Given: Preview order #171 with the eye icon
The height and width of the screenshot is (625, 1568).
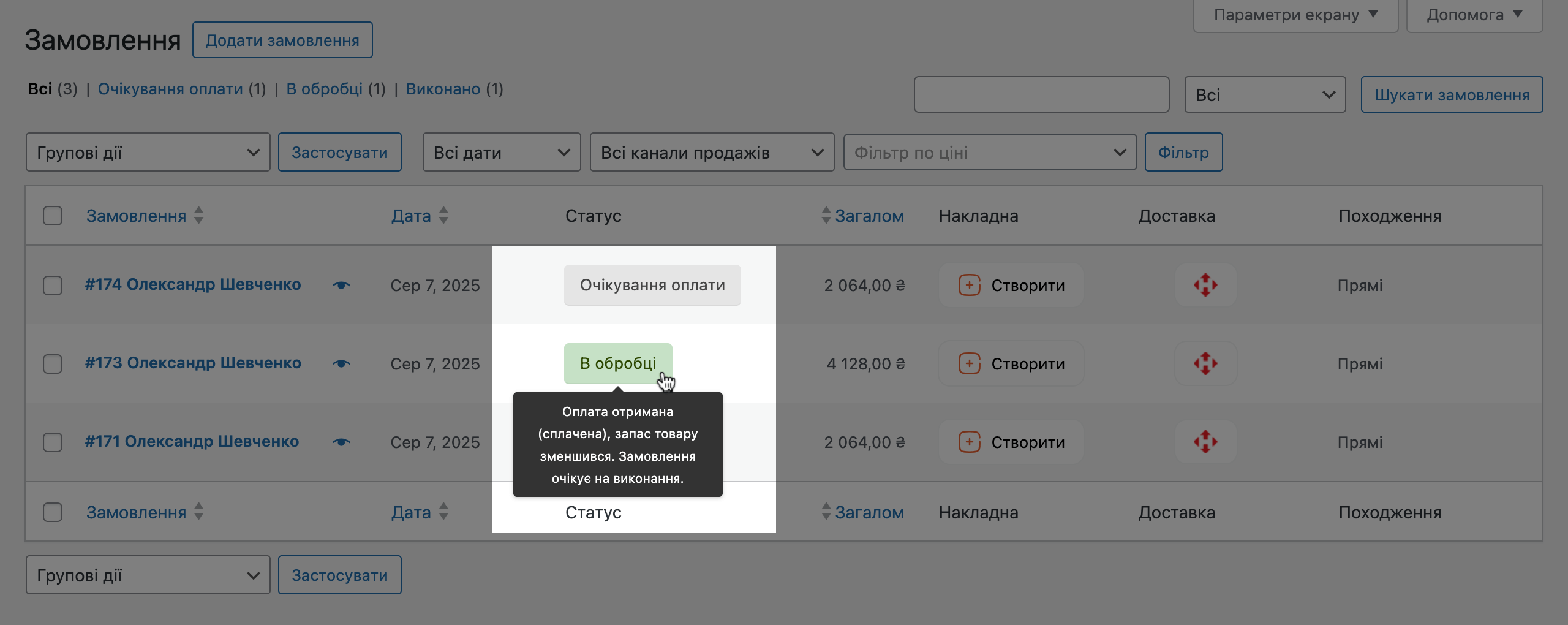Looking at the screenshot, I should pyautogui.click(x=341, y=442).
